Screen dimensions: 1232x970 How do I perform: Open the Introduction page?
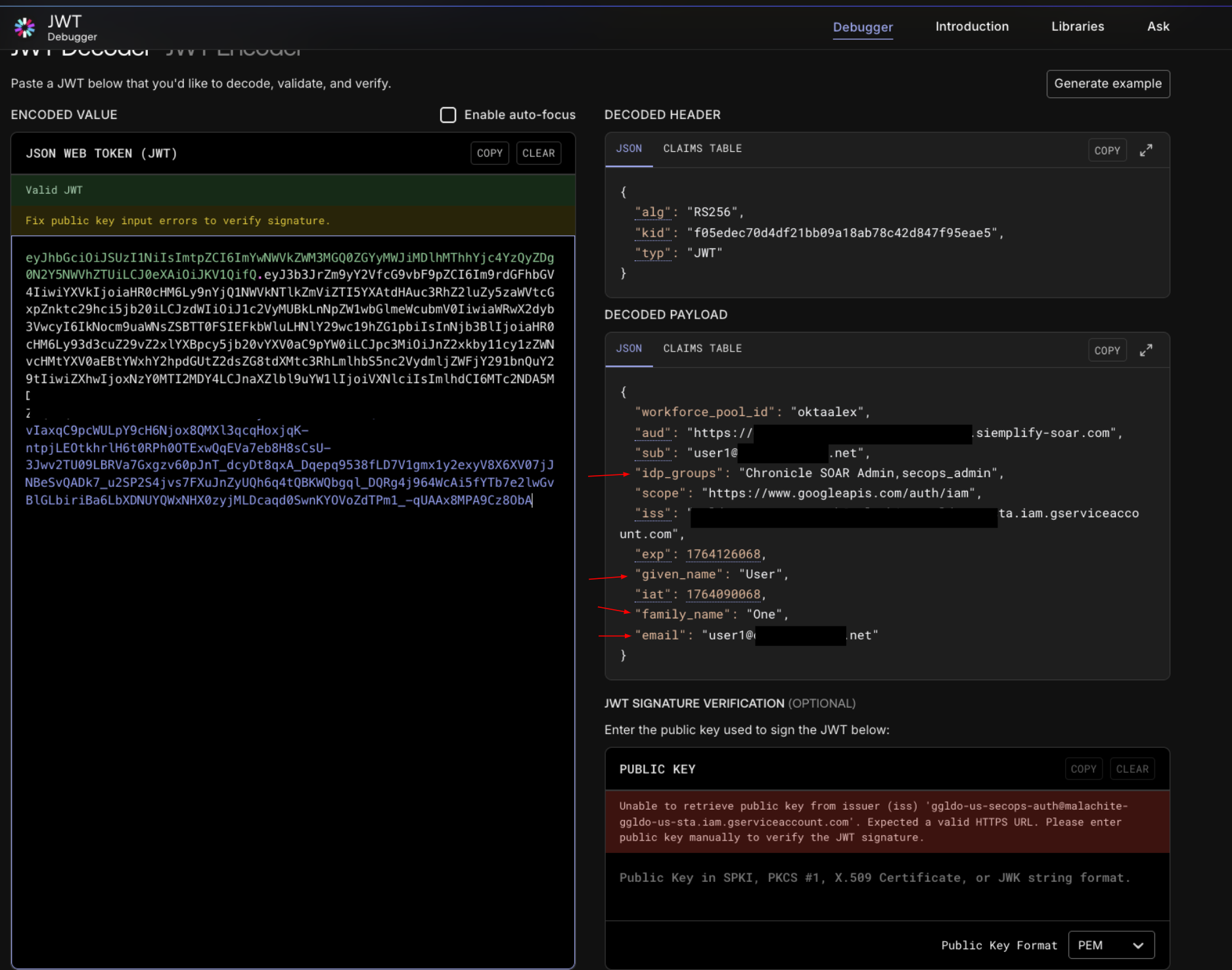(972, 26)
